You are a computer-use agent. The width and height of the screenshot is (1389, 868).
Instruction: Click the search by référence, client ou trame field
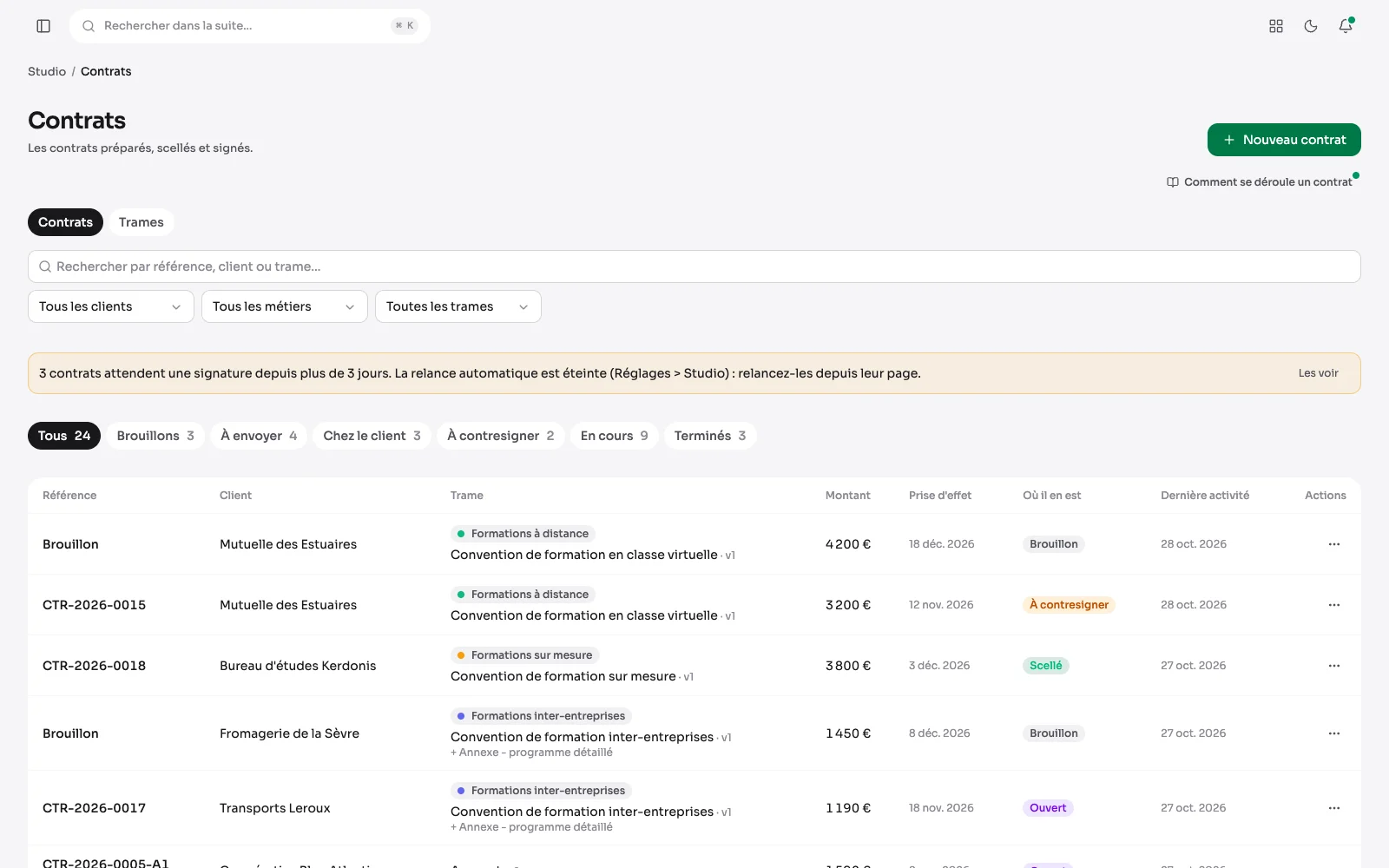[x=694, y=266]
